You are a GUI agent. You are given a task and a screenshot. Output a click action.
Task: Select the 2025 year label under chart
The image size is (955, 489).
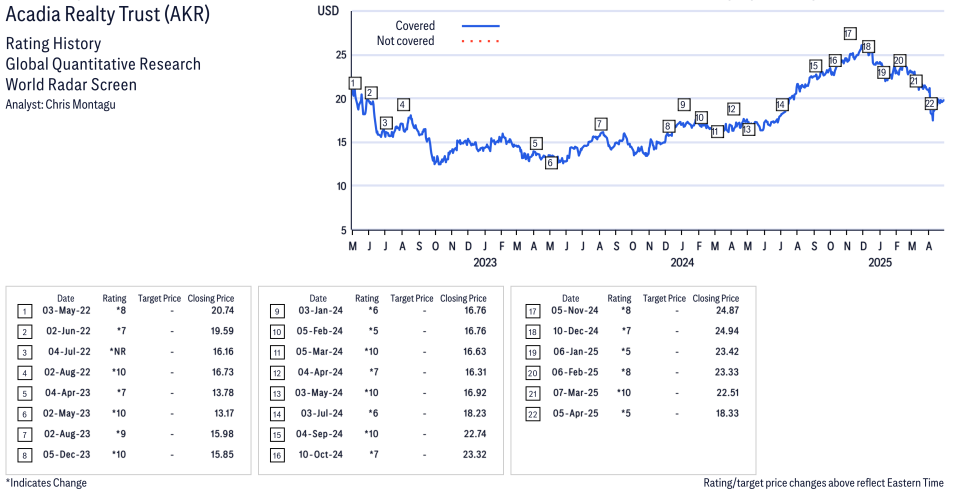(x=879, y=262)
